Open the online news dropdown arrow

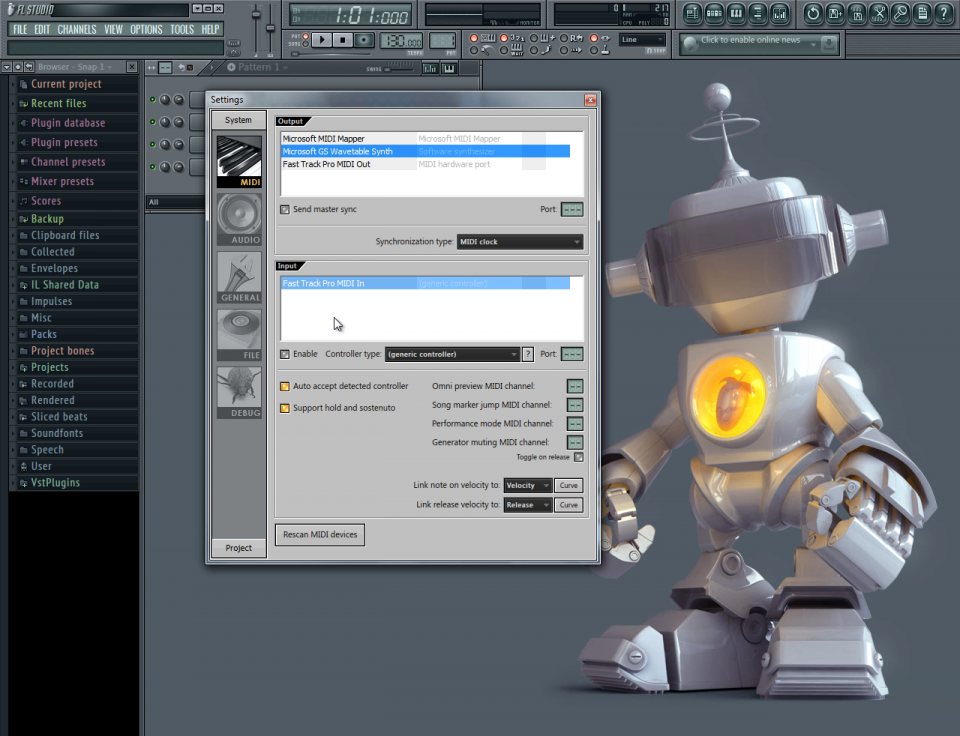pyautogui.click(x=813, y=43)
